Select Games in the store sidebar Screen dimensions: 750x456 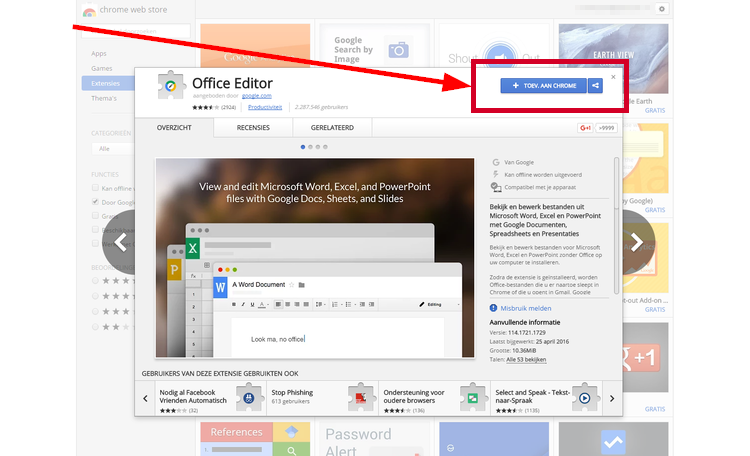pos(101,68)
